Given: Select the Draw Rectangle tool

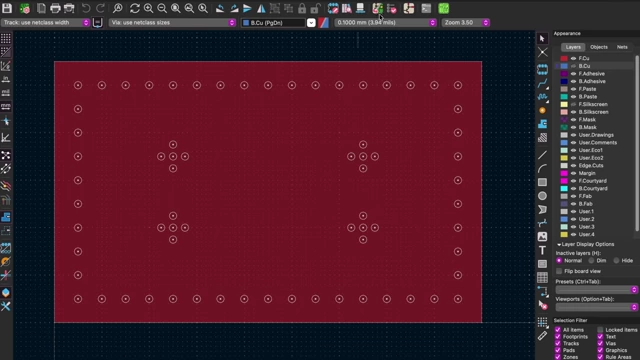Looking at the screenshot, I should tap(542, 182).
